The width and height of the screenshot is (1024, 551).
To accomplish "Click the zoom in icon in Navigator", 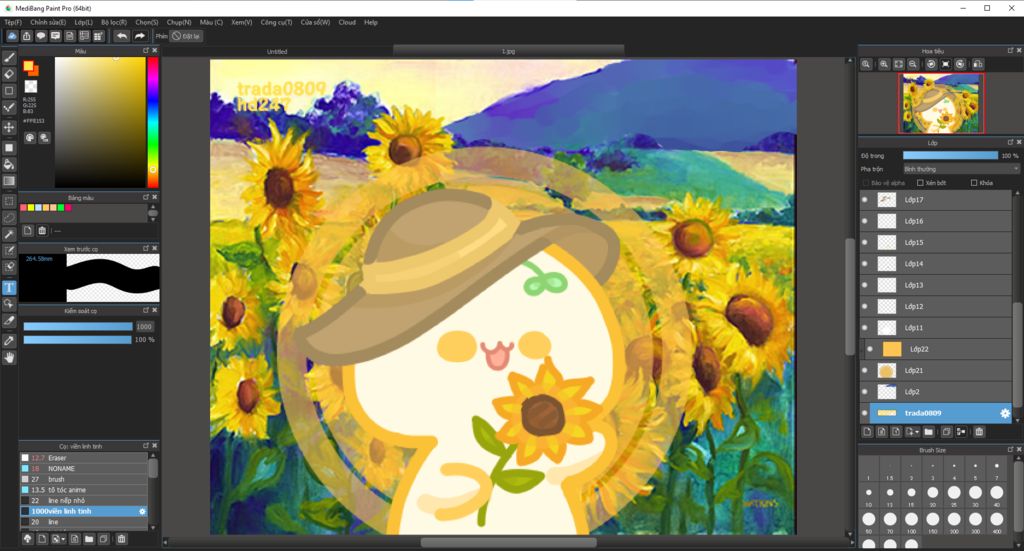I will [884, 64].
